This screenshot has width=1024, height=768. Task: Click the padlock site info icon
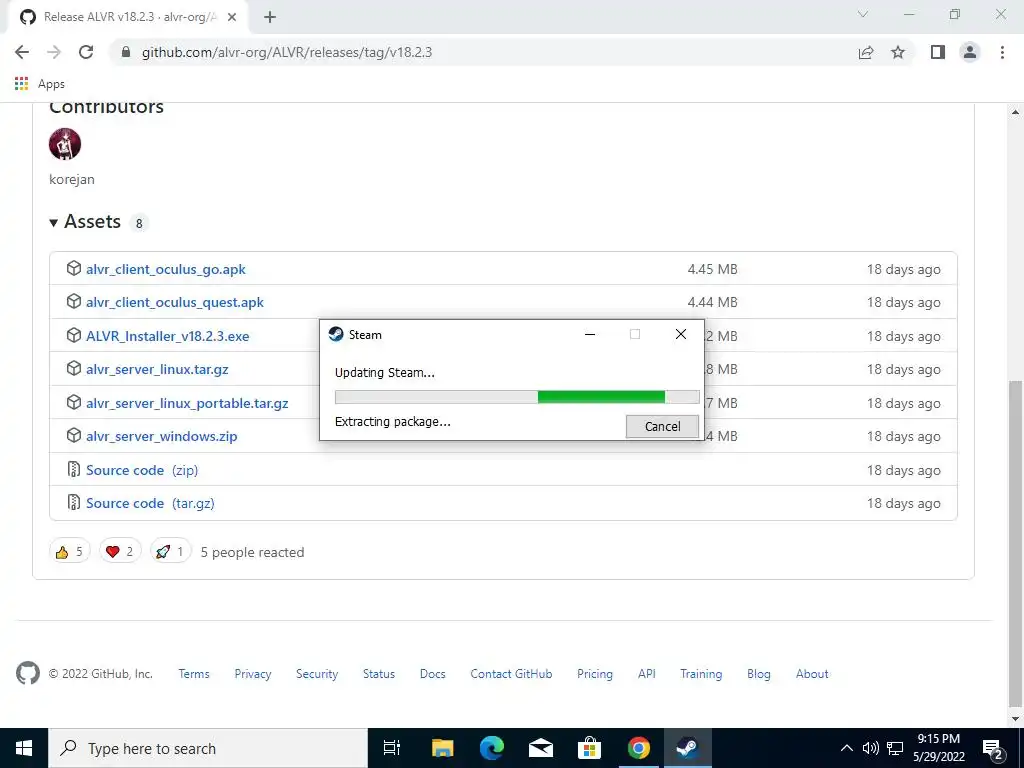(x=126, y=52)
